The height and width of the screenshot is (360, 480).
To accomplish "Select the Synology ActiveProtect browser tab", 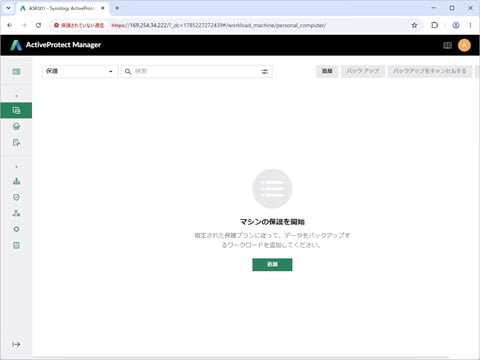I will (63, 8).
